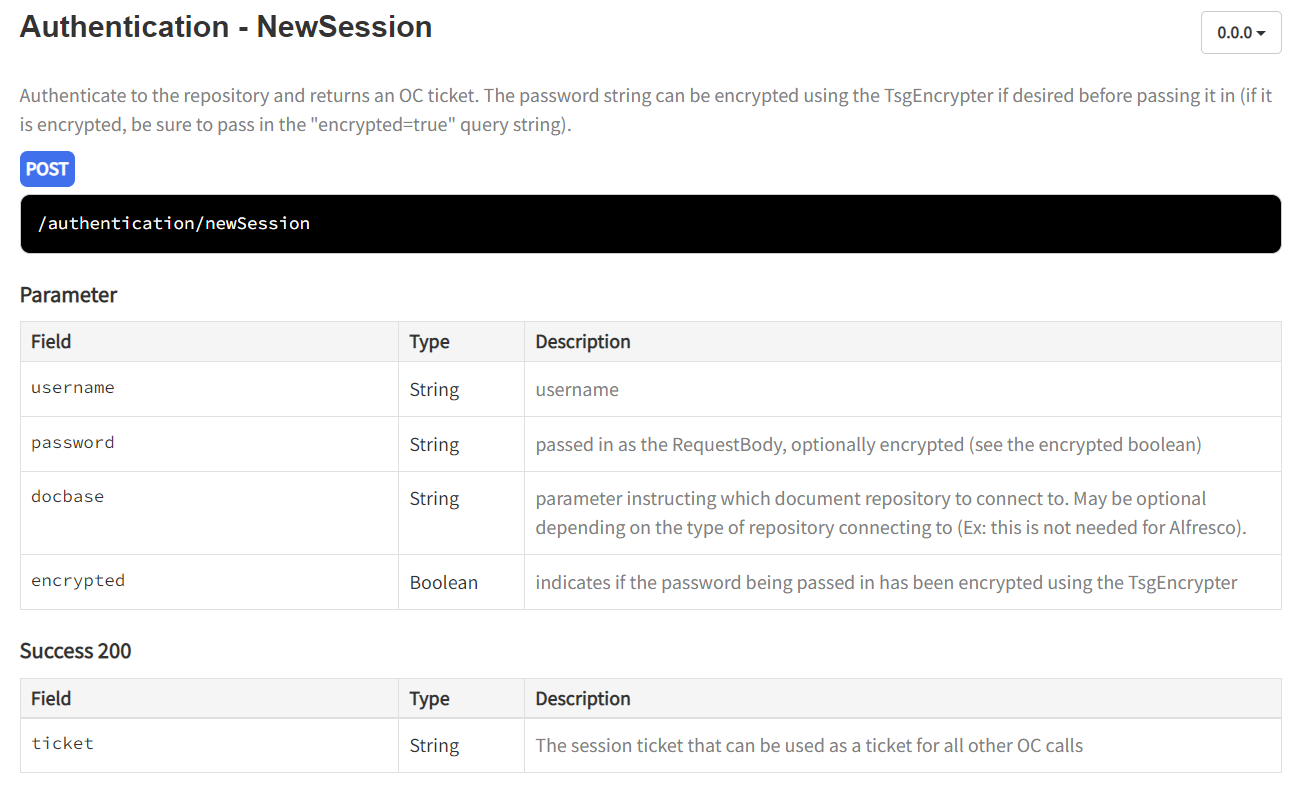Click the Boolean type of encrypted
This screenshot has width=1316, height=795.
tap(443, 582)
